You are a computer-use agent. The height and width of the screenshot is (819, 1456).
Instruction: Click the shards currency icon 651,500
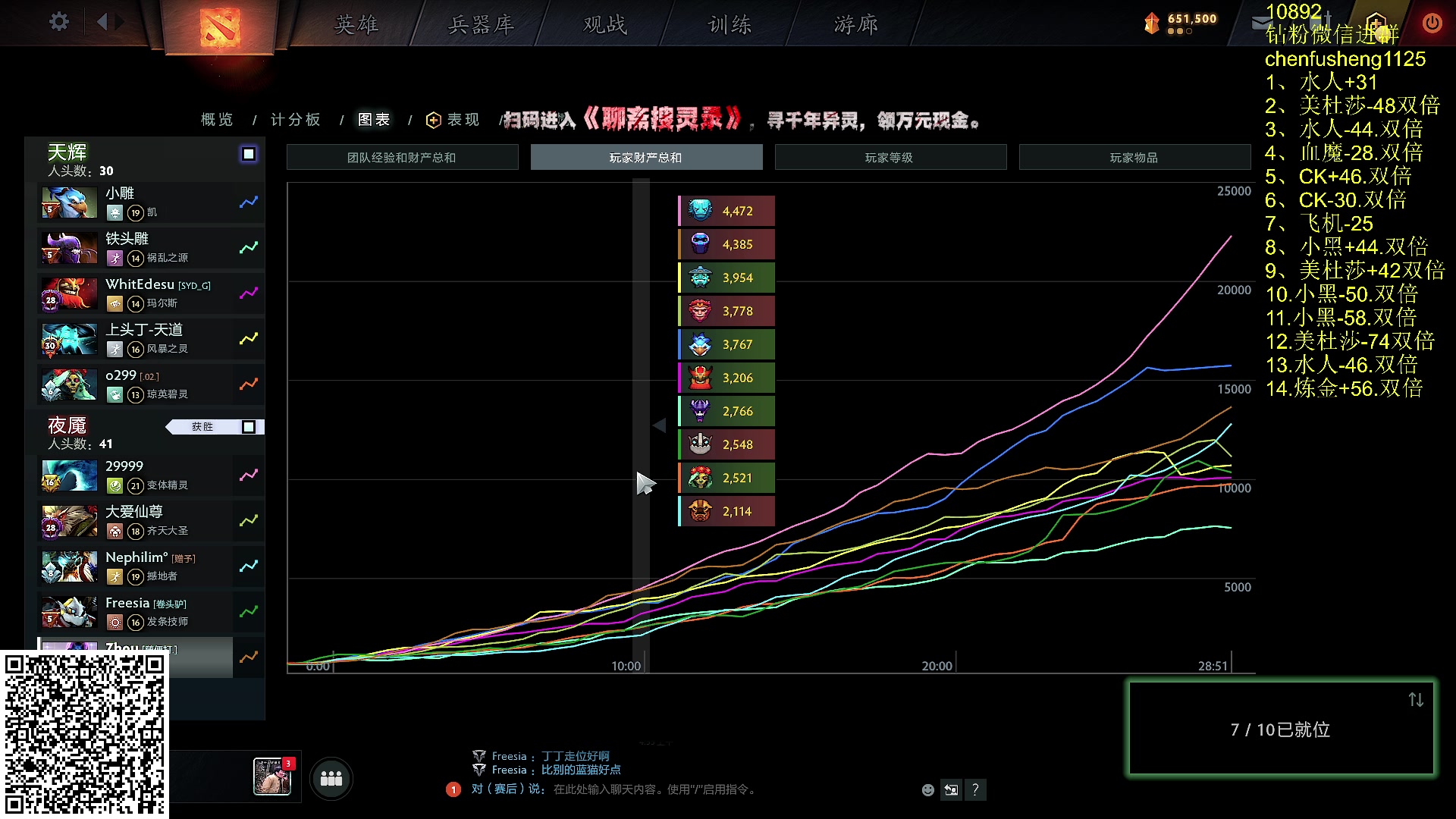(x=1152, y=24)
